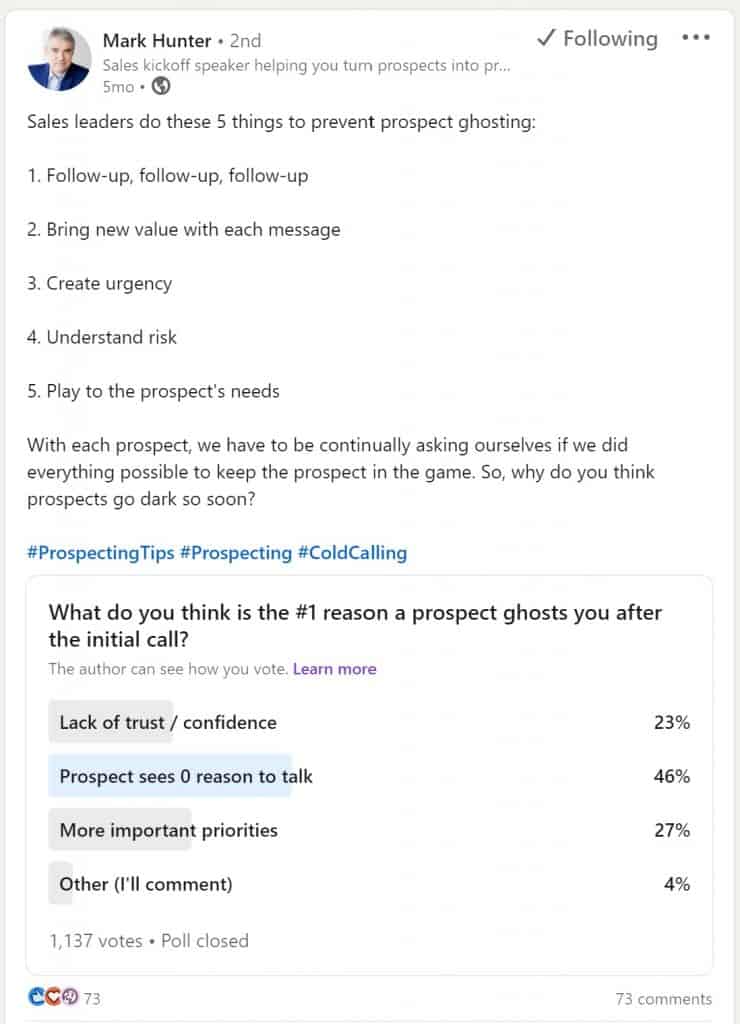The image size is (740, 1024).
Task: Open the #ColdCalling hashtag
Action: (x=352, y=553)
